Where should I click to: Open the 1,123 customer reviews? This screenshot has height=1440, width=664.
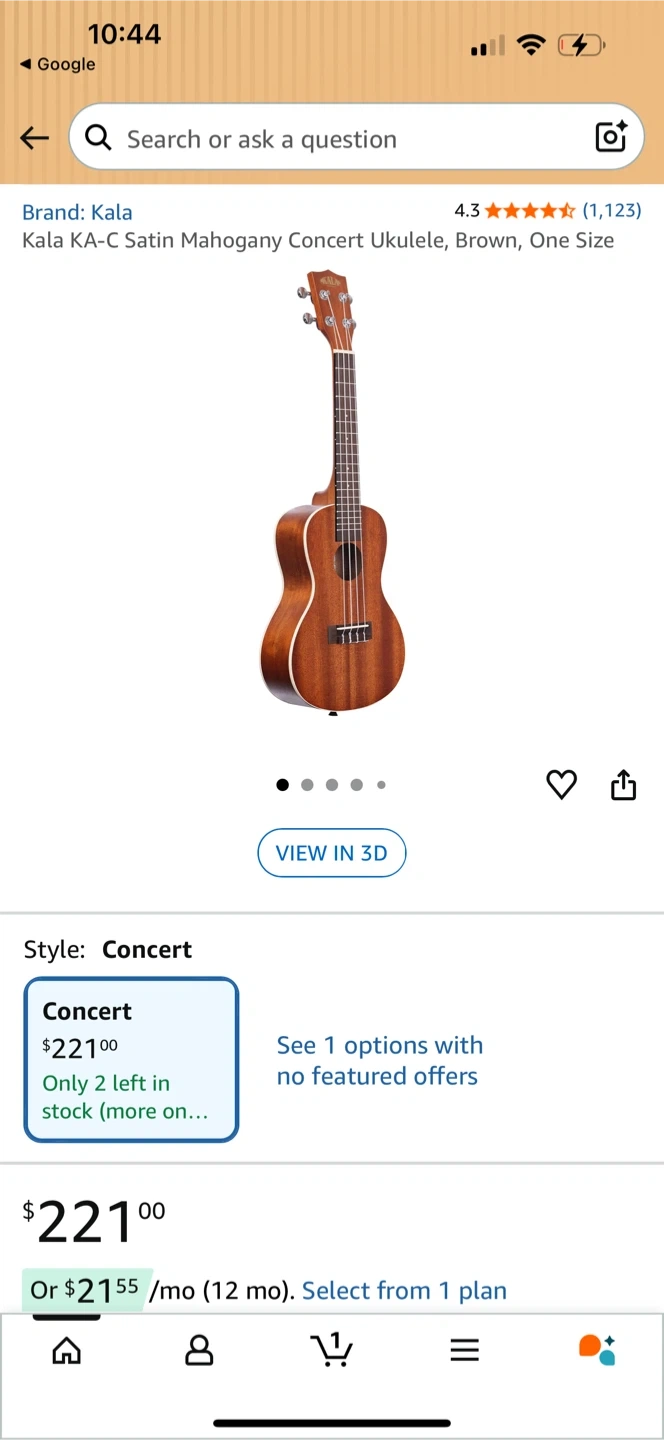click(x=611, y=210)
